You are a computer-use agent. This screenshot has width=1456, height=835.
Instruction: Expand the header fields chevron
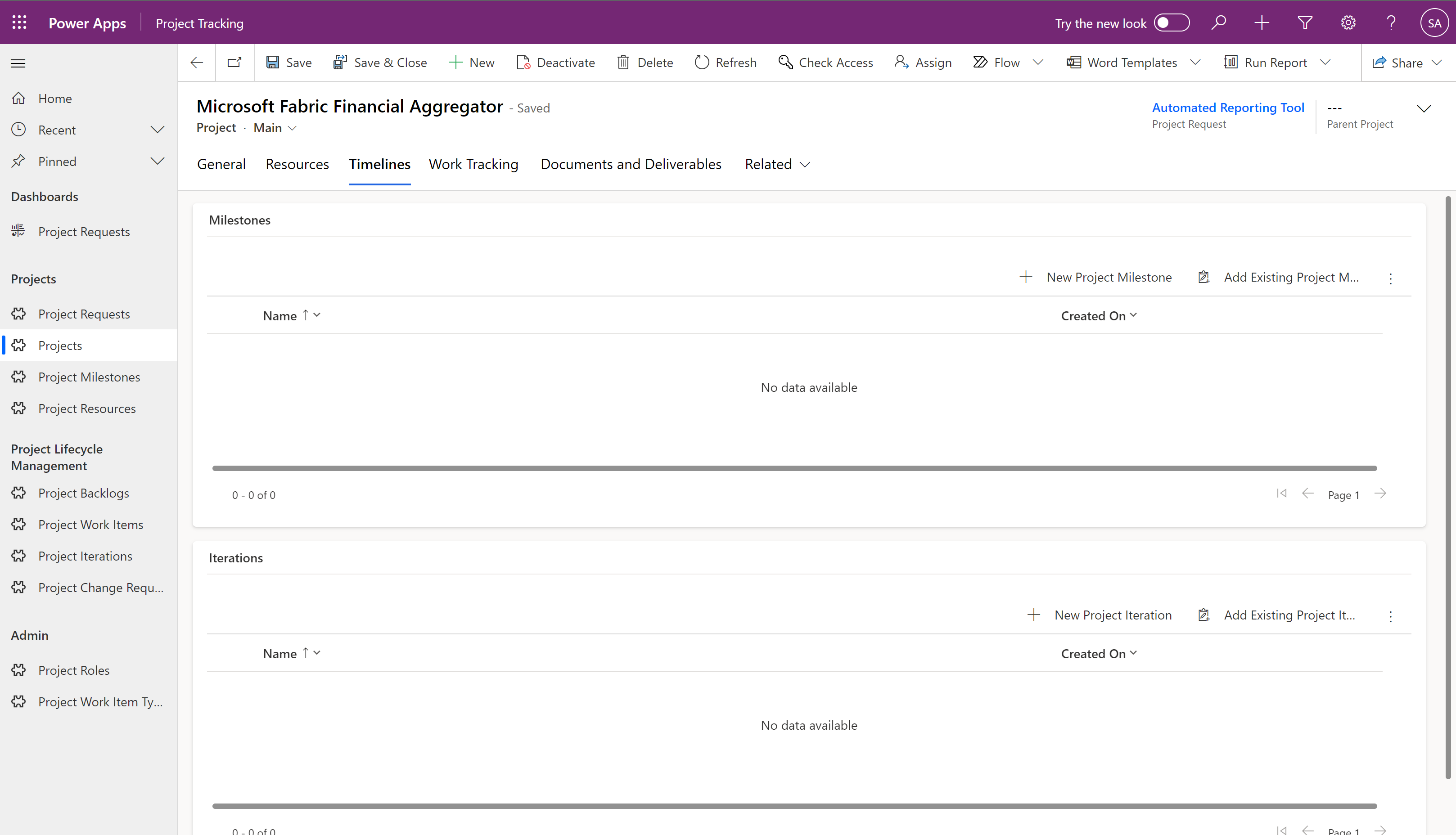(x=1424, y=108)
